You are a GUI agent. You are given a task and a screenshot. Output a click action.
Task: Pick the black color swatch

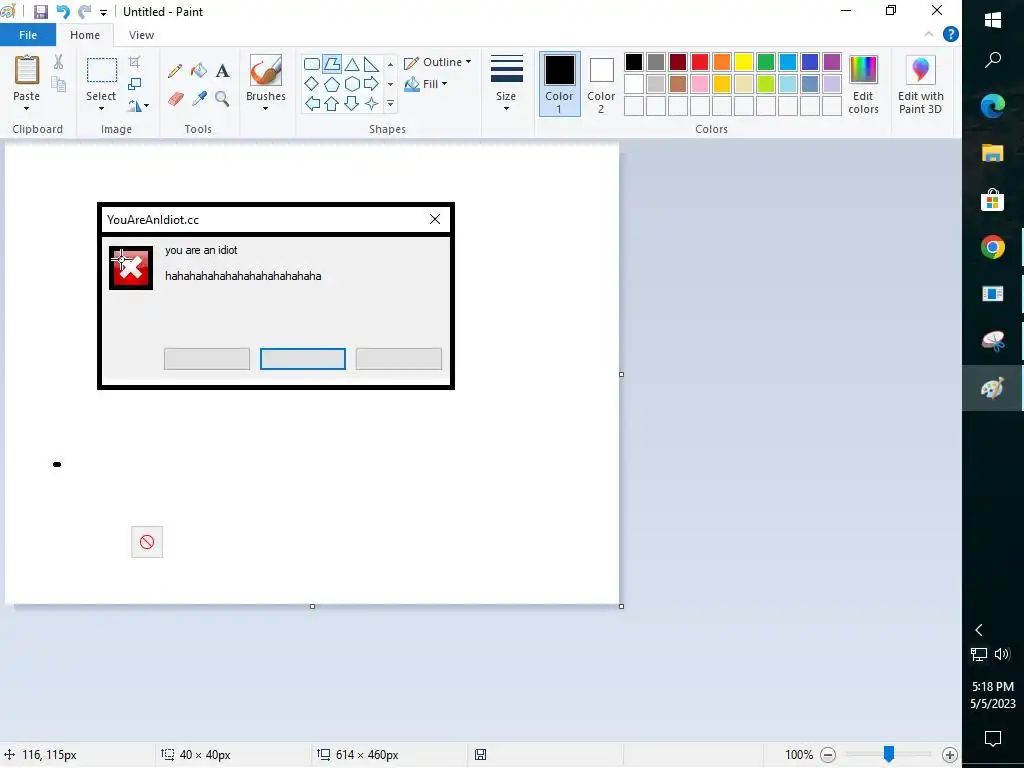click(633, 62)
